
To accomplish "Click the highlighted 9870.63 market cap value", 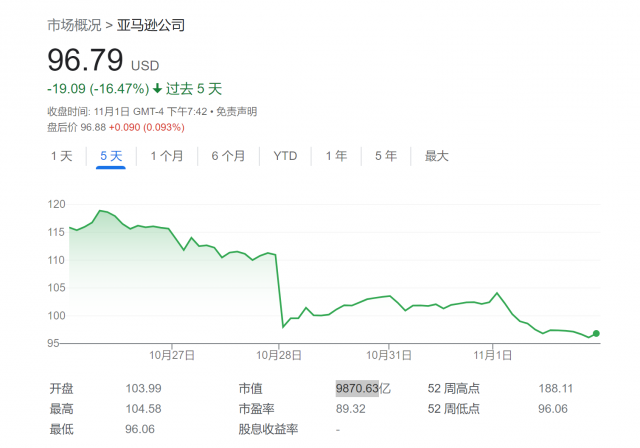I will [357, 388].
